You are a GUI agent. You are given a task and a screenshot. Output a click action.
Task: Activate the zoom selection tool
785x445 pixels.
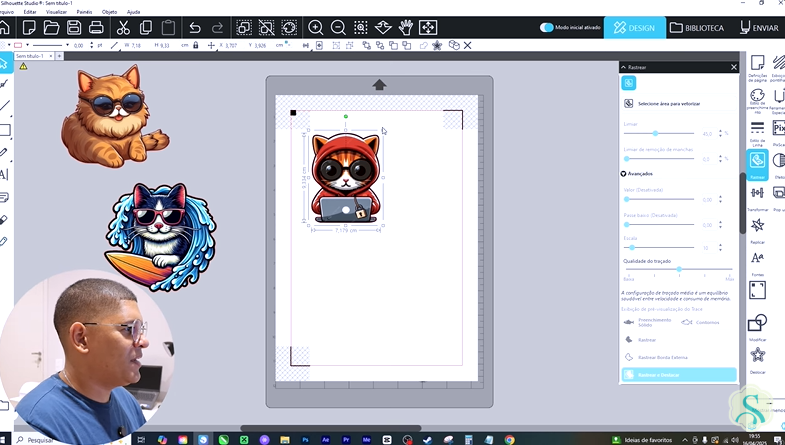click(360, 28)
